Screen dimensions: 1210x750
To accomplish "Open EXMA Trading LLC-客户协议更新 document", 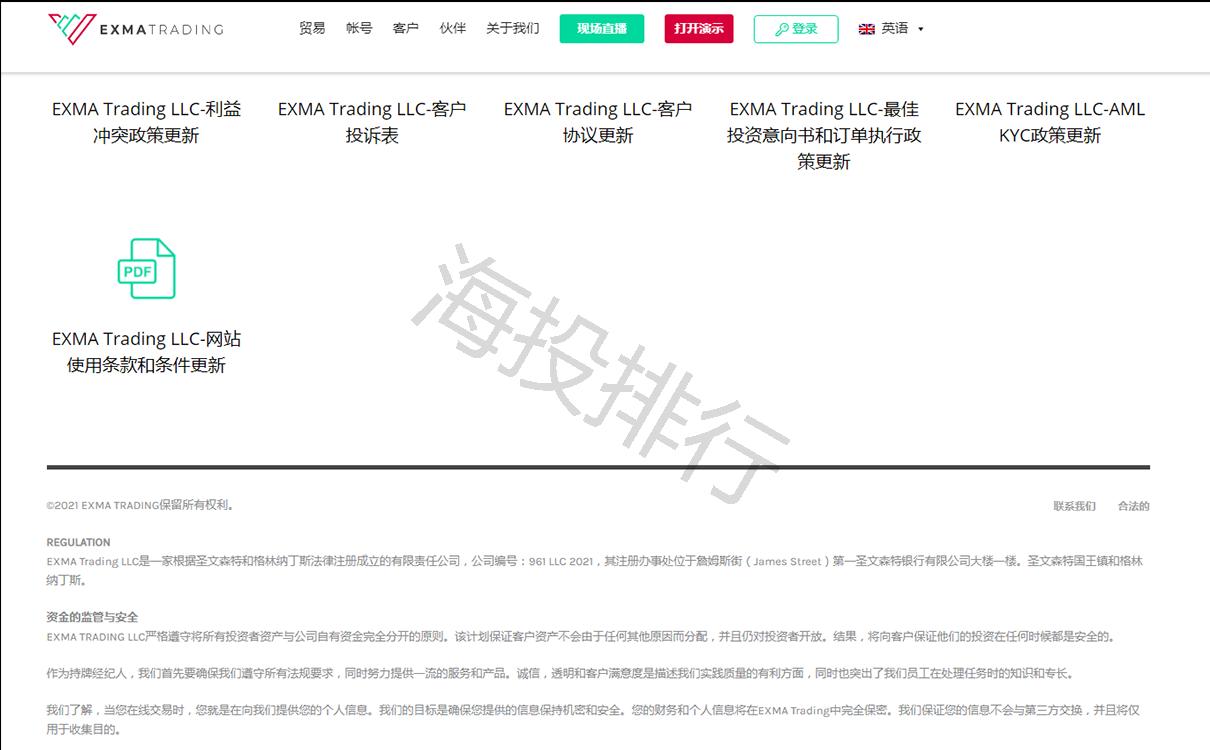I will click(x=598, y=122).
